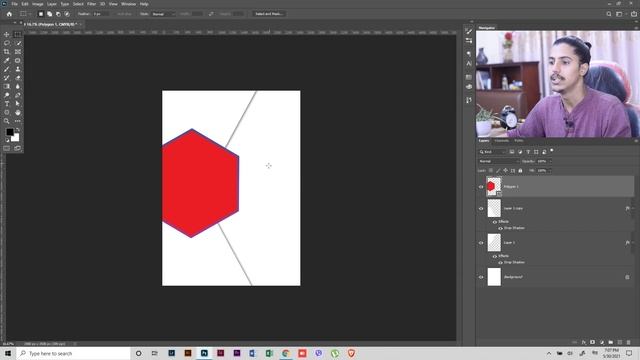The image size is (640, 360).
Task: Show hidden icons in system tray
Action: 549,353
